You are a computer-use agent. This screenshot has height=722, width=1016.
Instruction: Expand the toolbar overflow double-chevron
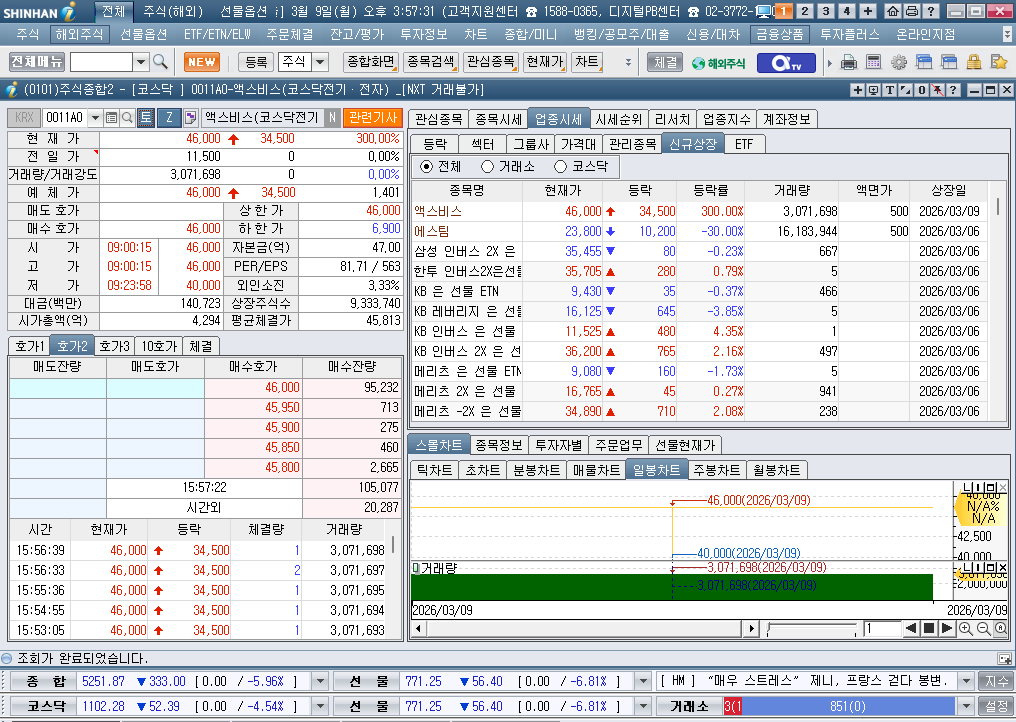628,63
